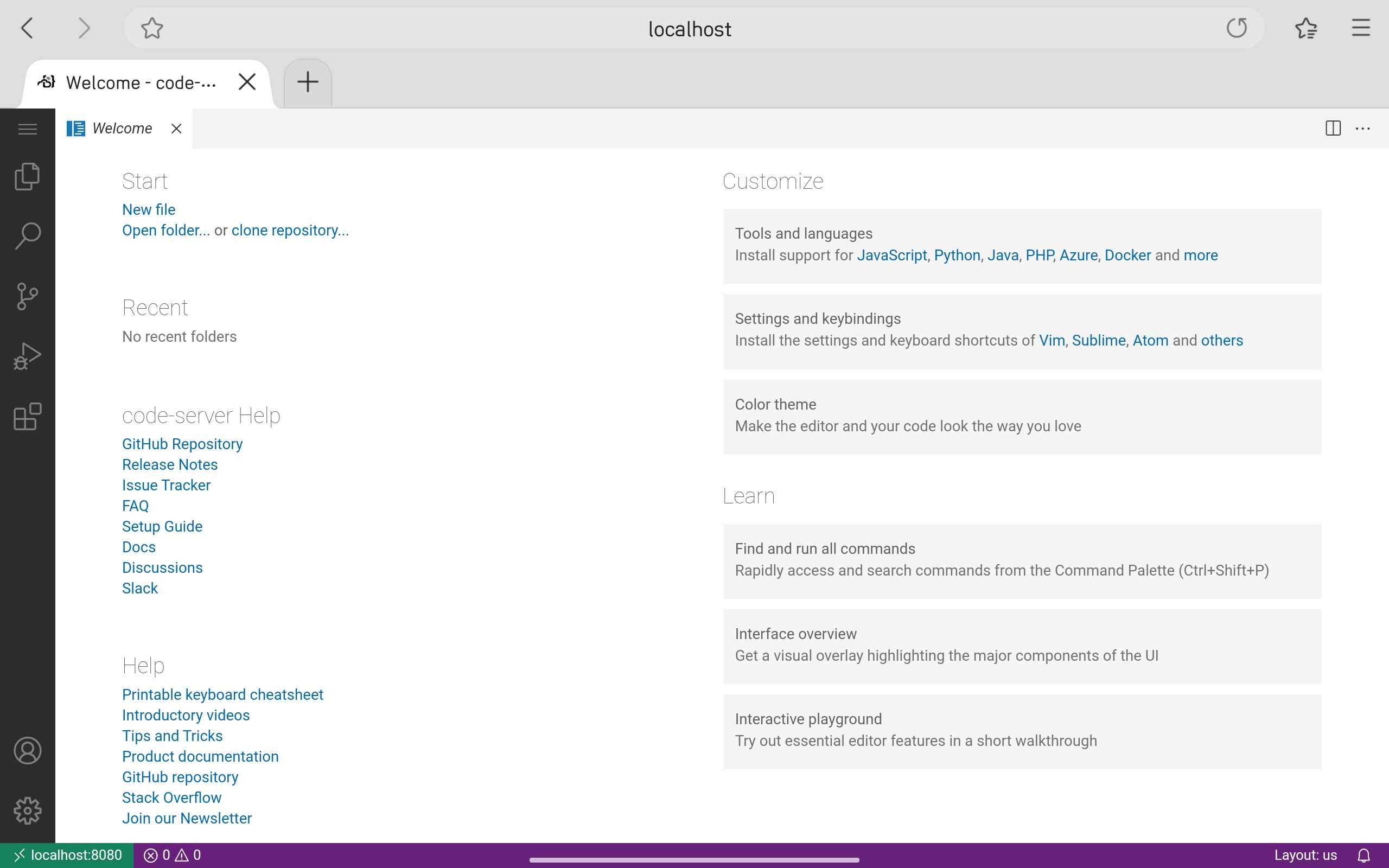Open the Run and Debug view icon
This screenshot has width=1389, height=868.
28,356
